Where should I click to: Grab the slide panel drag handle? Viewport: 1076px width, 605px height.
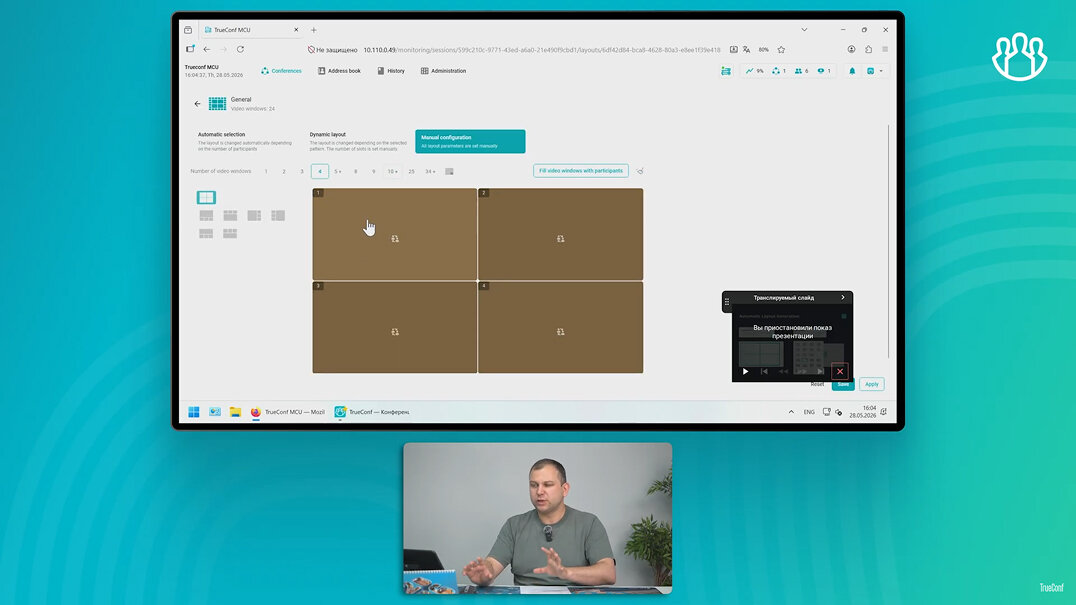[727, 301]
